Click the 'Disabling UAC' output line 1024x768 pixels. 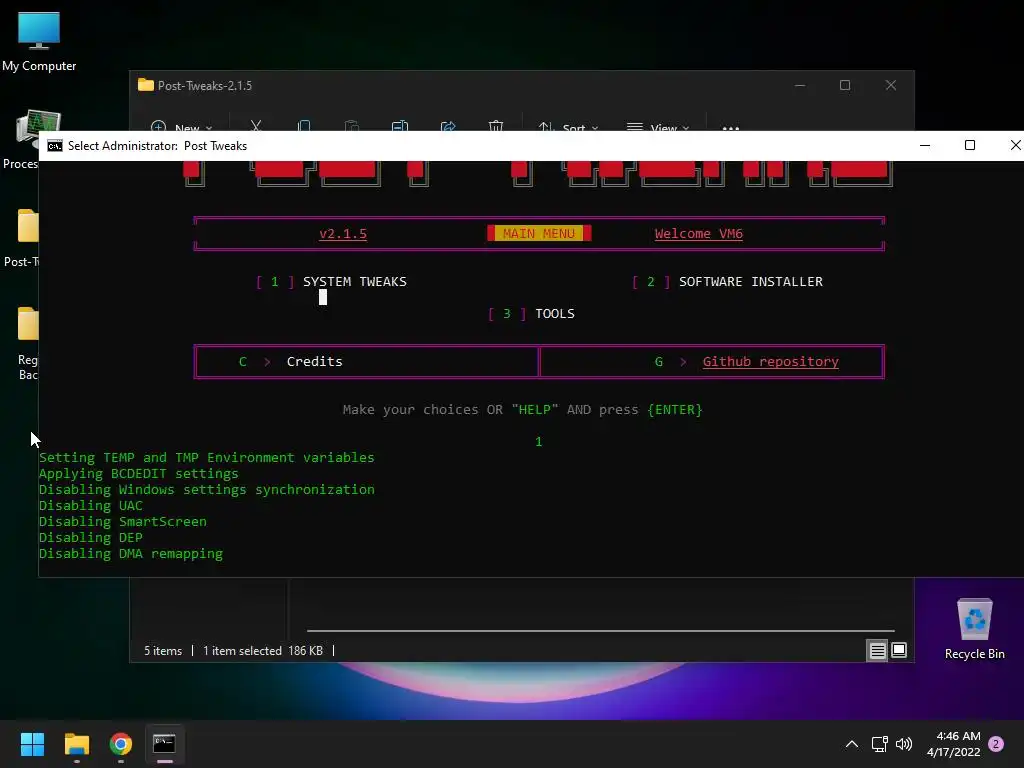[x=91, y=505]
